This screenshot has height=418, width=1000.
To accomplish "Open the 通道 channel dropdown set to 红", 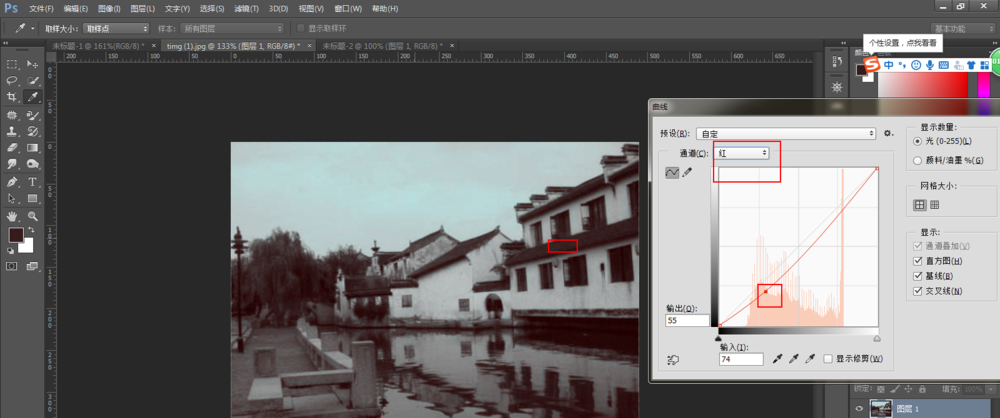I will 740,153.
